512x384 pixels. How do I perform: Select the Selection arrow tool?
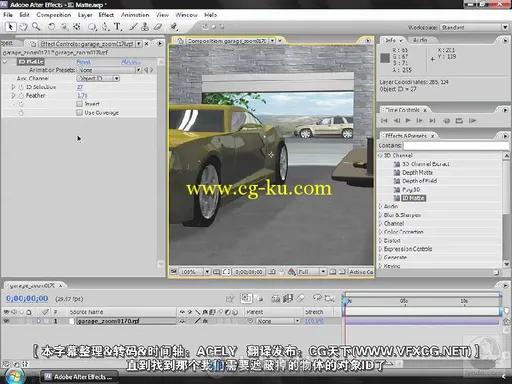pos(10,27)
